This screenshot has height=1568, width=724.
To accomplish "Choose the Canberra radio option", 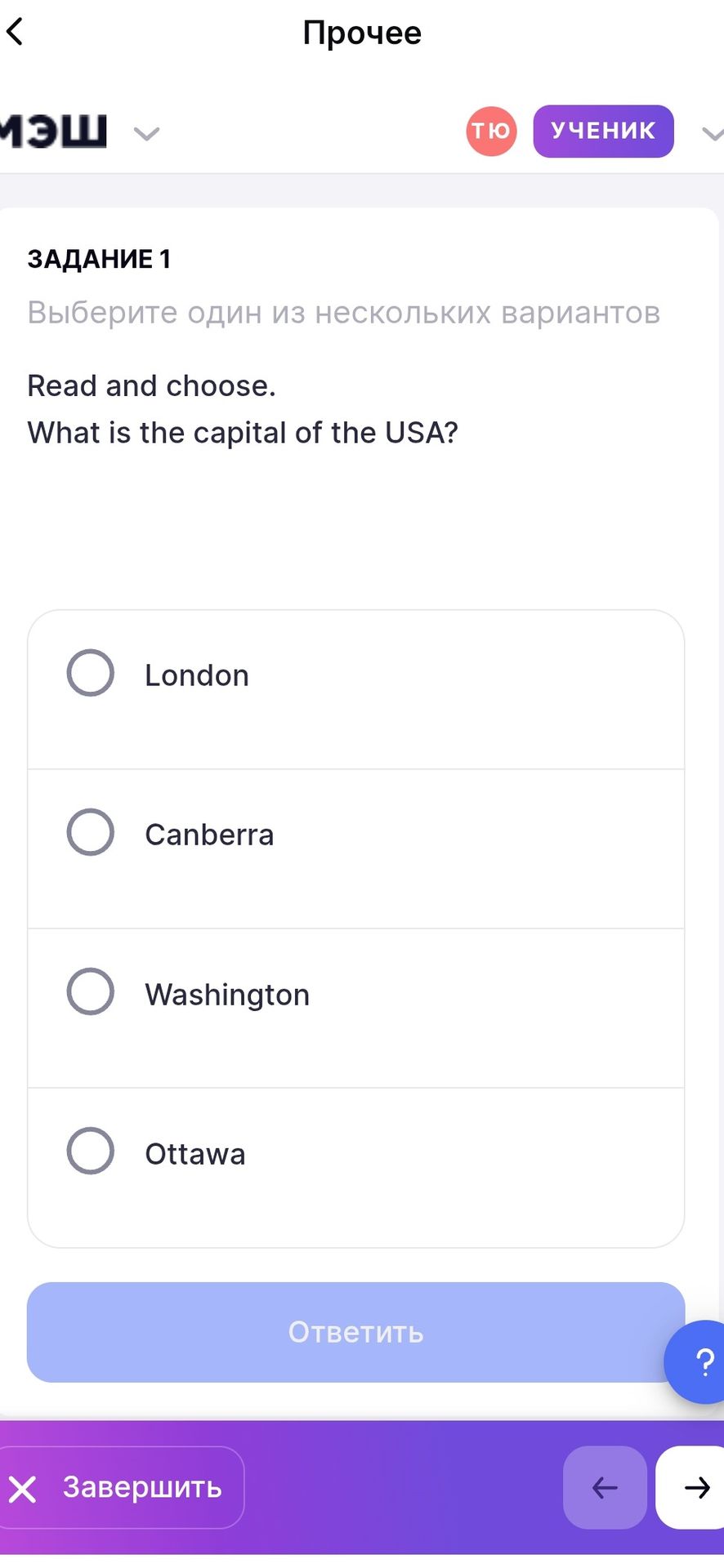I will [90, 832].
